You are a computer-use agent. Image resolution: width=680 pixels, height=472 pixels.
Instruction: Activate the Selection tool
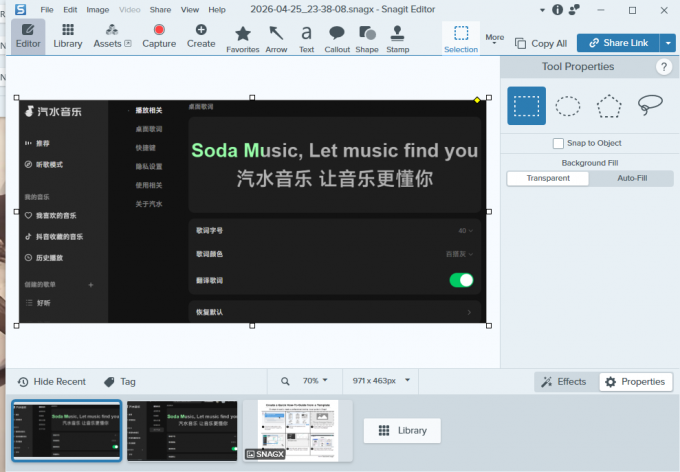coord(461,39)
